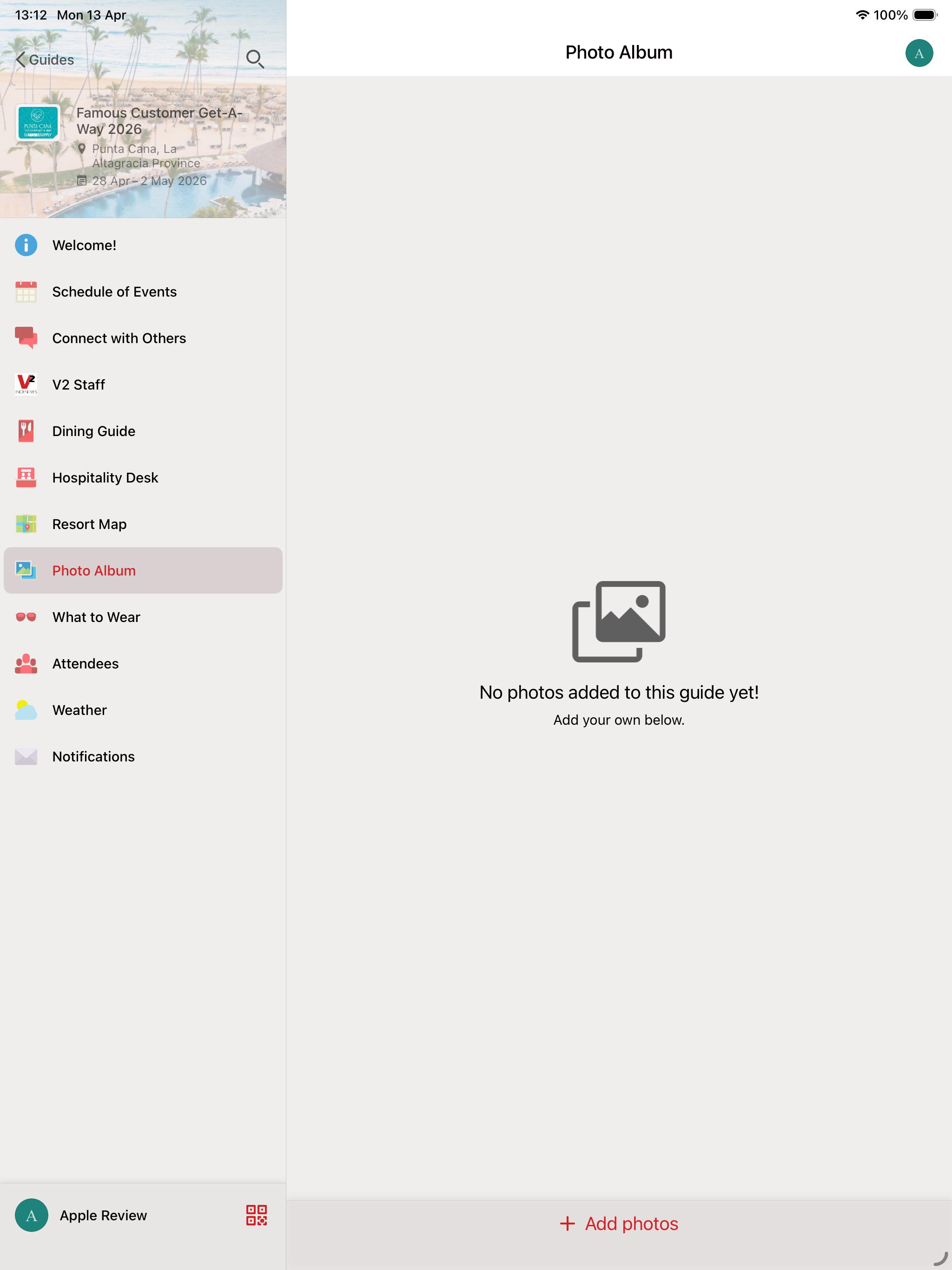Click the Welcome info icon

coord(26,245)
